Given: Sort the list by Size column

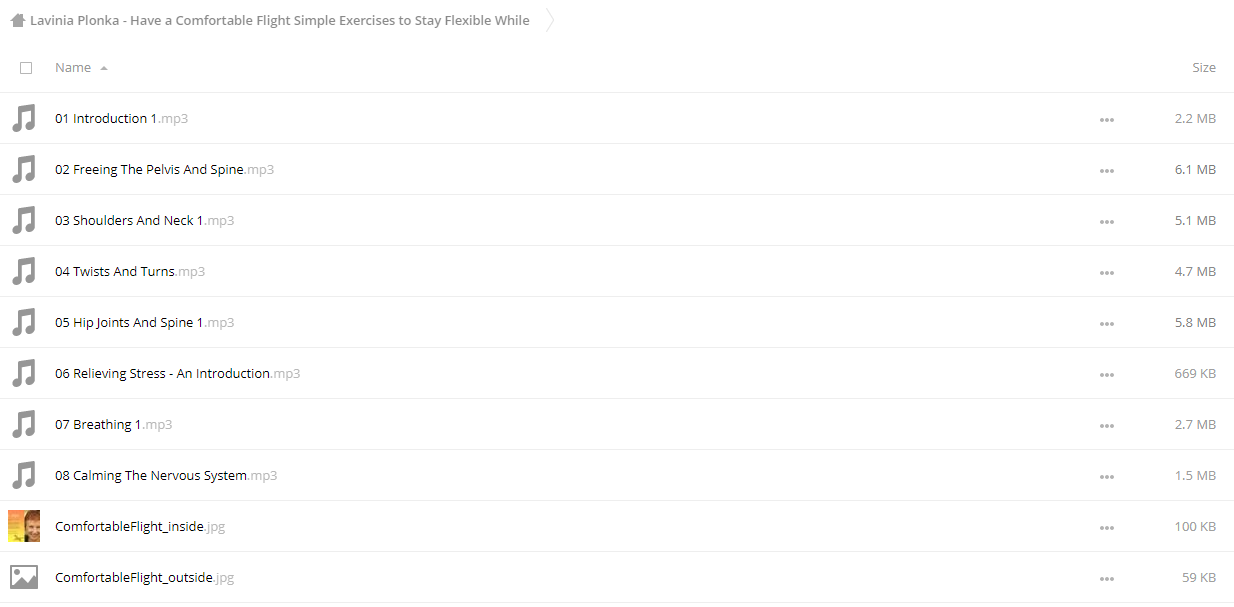Looking at the screenshot, I should pos(1204,68).
